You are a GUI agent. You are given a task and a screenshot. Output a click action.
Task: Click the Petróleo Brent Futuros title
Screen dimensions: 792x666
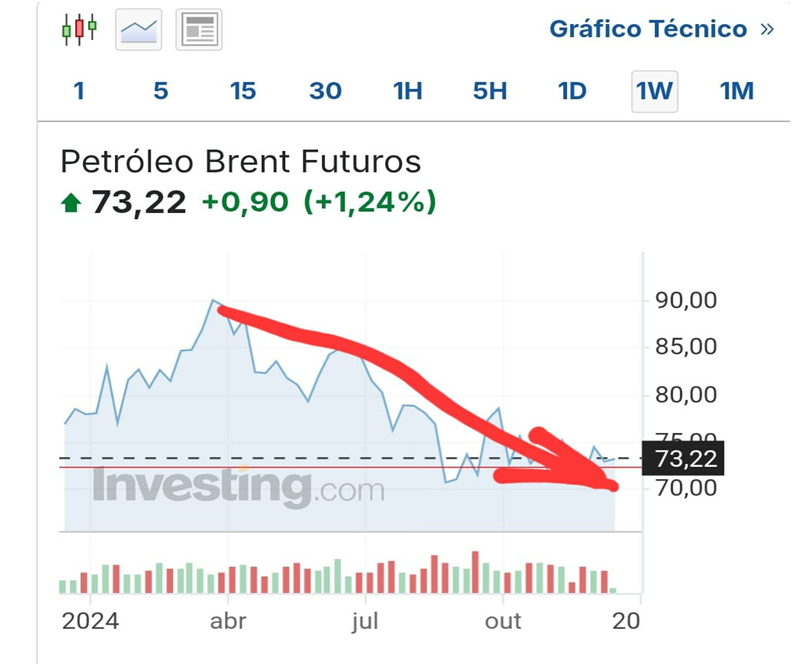tap(241, 162)
